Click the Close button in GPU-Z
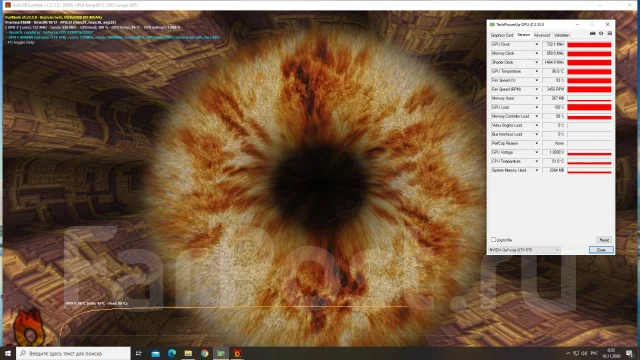The height and width of the screenshot is (360, 640). pos(601,250)
